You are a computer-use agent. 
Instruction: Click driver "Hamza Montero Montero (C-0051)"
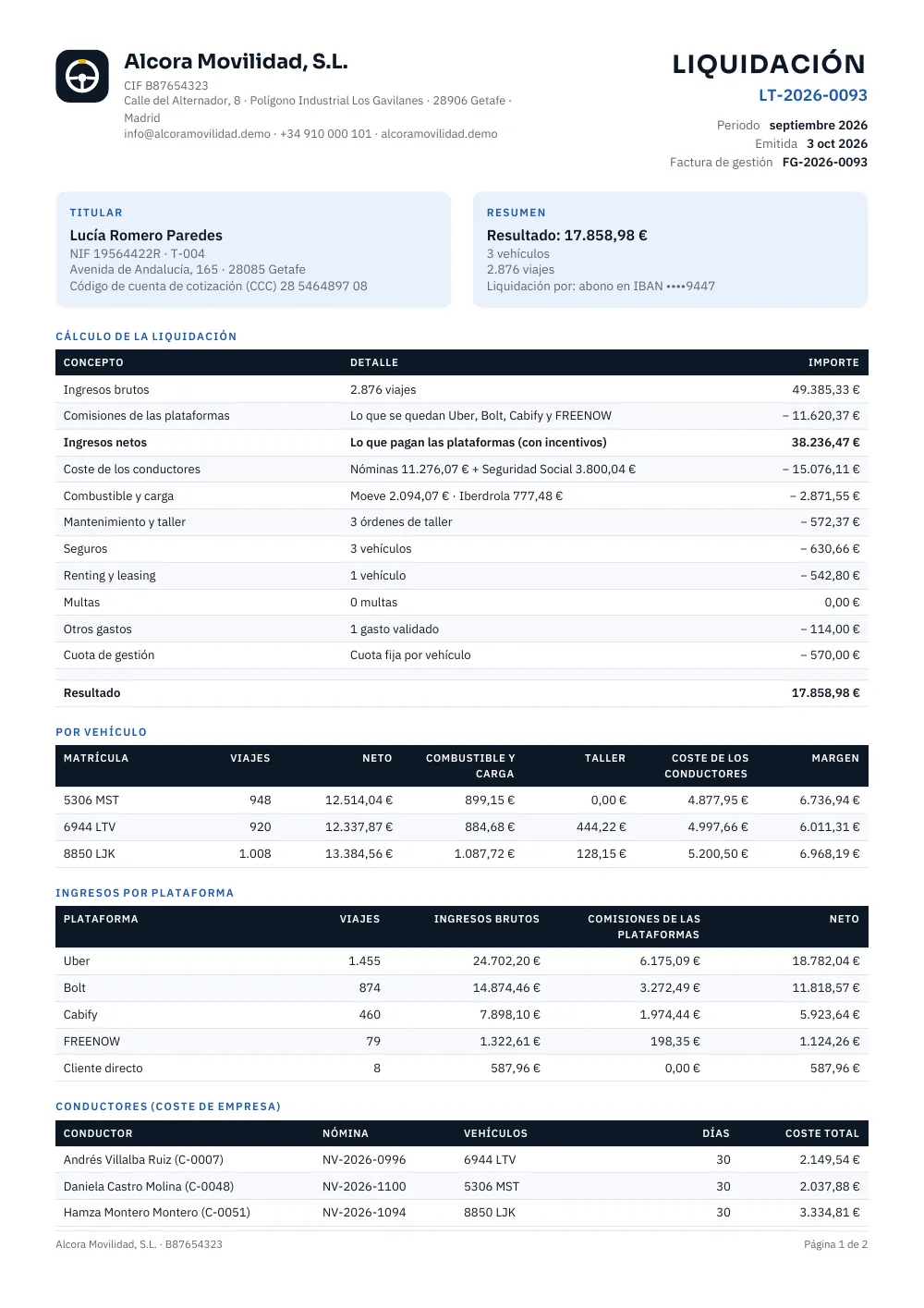[157, 1213]
